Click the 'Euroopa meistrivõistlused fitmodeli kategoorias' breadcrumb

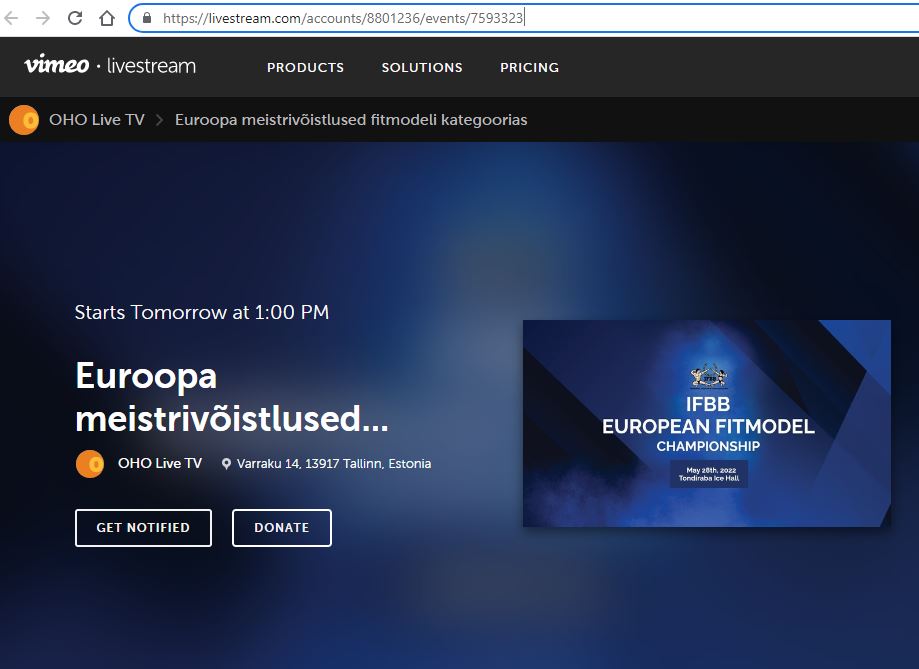point(351,120)
